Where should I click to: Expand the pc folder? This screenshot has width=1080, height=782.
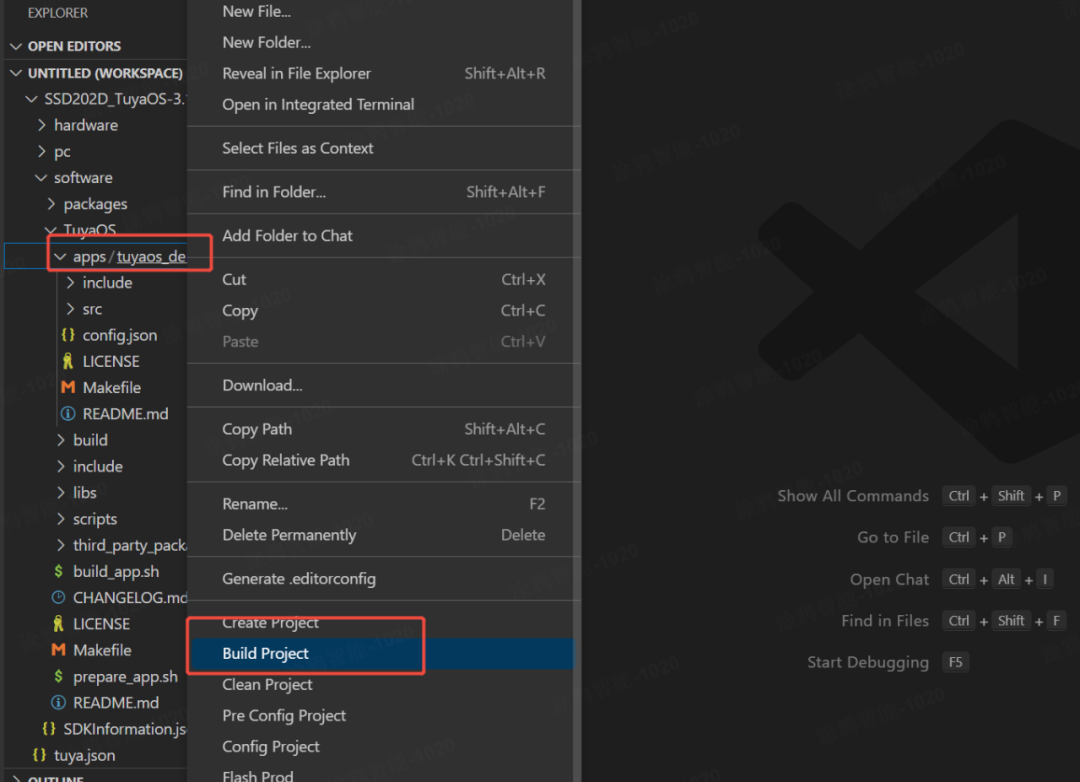pyautogui.click(x=41, y=151)
